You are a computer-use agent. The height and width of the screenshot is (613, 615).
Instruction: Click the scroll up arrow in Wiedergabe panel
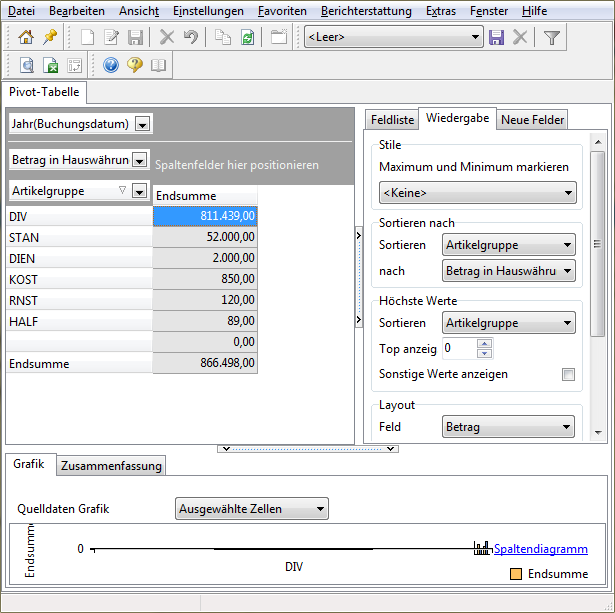[x=598, y=142]
